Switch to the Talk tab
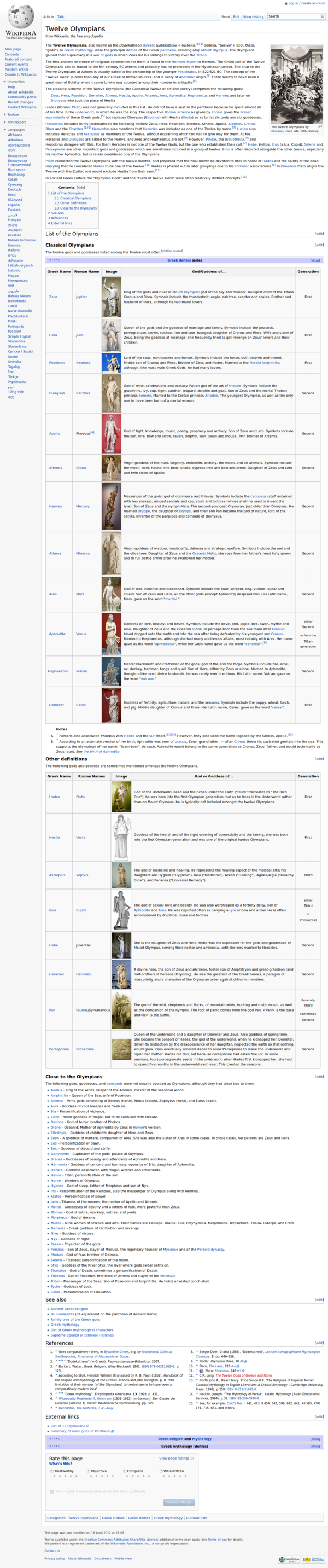Screen dimensions: 328x1568 [x=60, y=16]
